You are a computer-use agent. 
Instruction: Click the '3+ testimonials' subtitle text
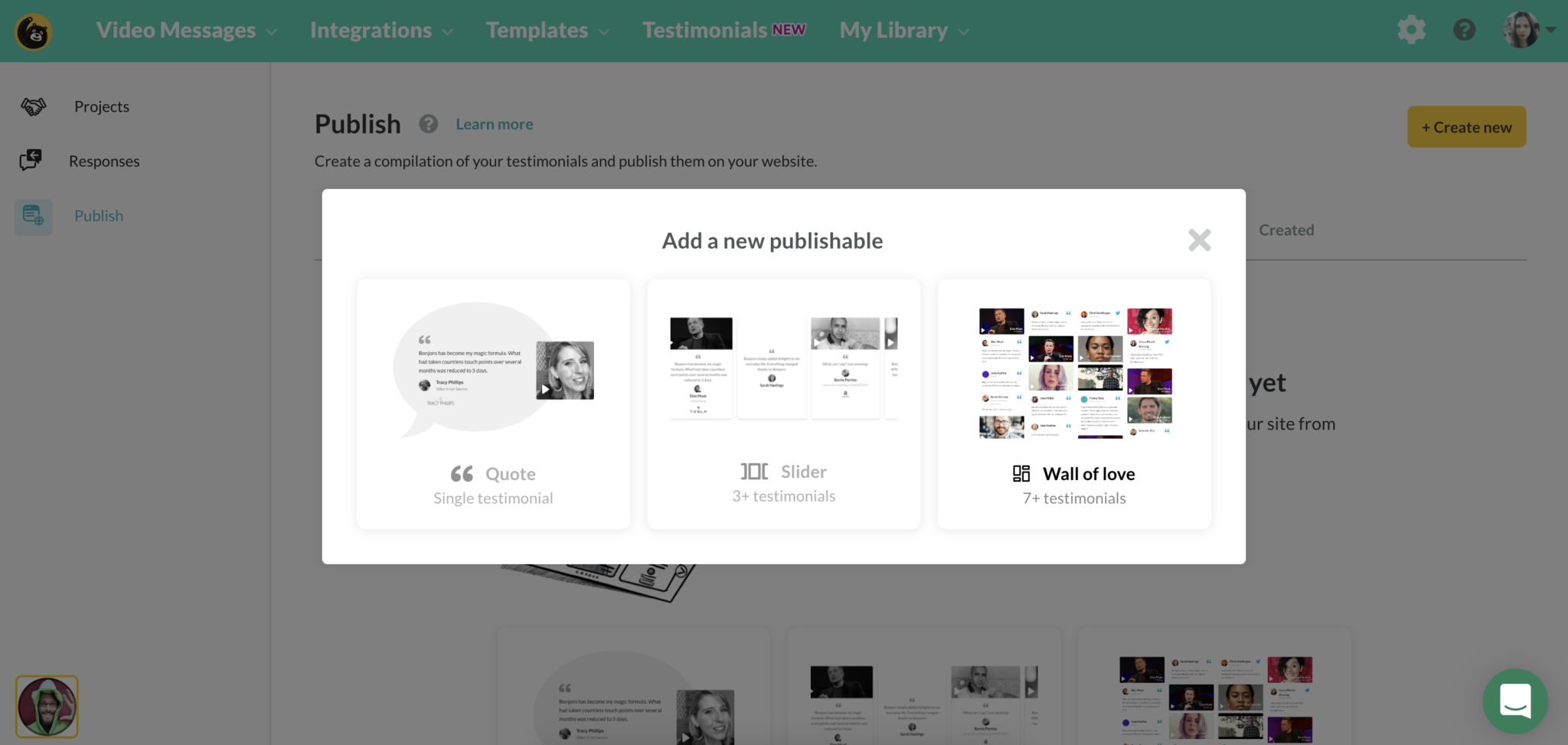point(784,496)
